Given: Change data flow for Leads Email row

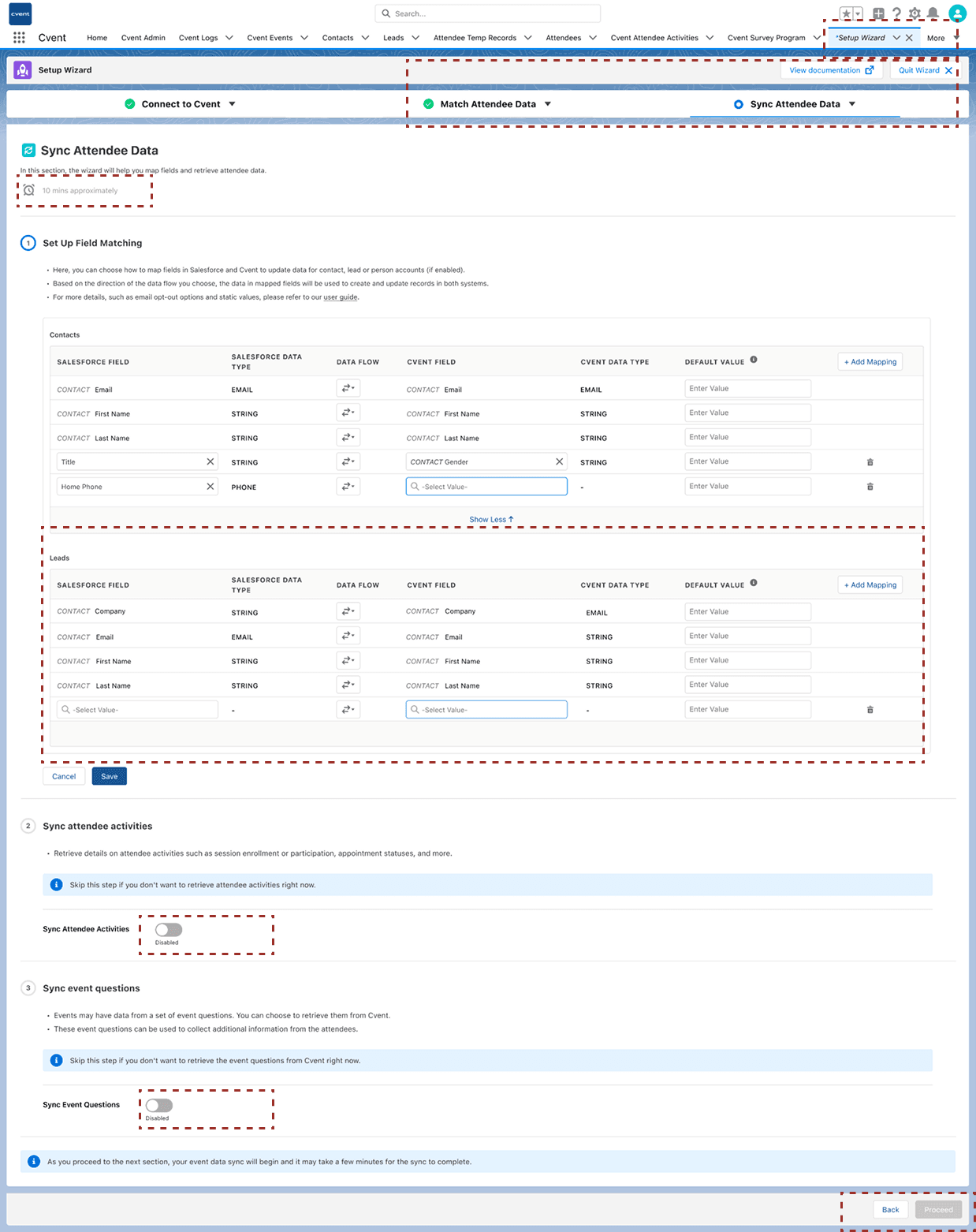Looking at the screenshot, I should [348, 636].
